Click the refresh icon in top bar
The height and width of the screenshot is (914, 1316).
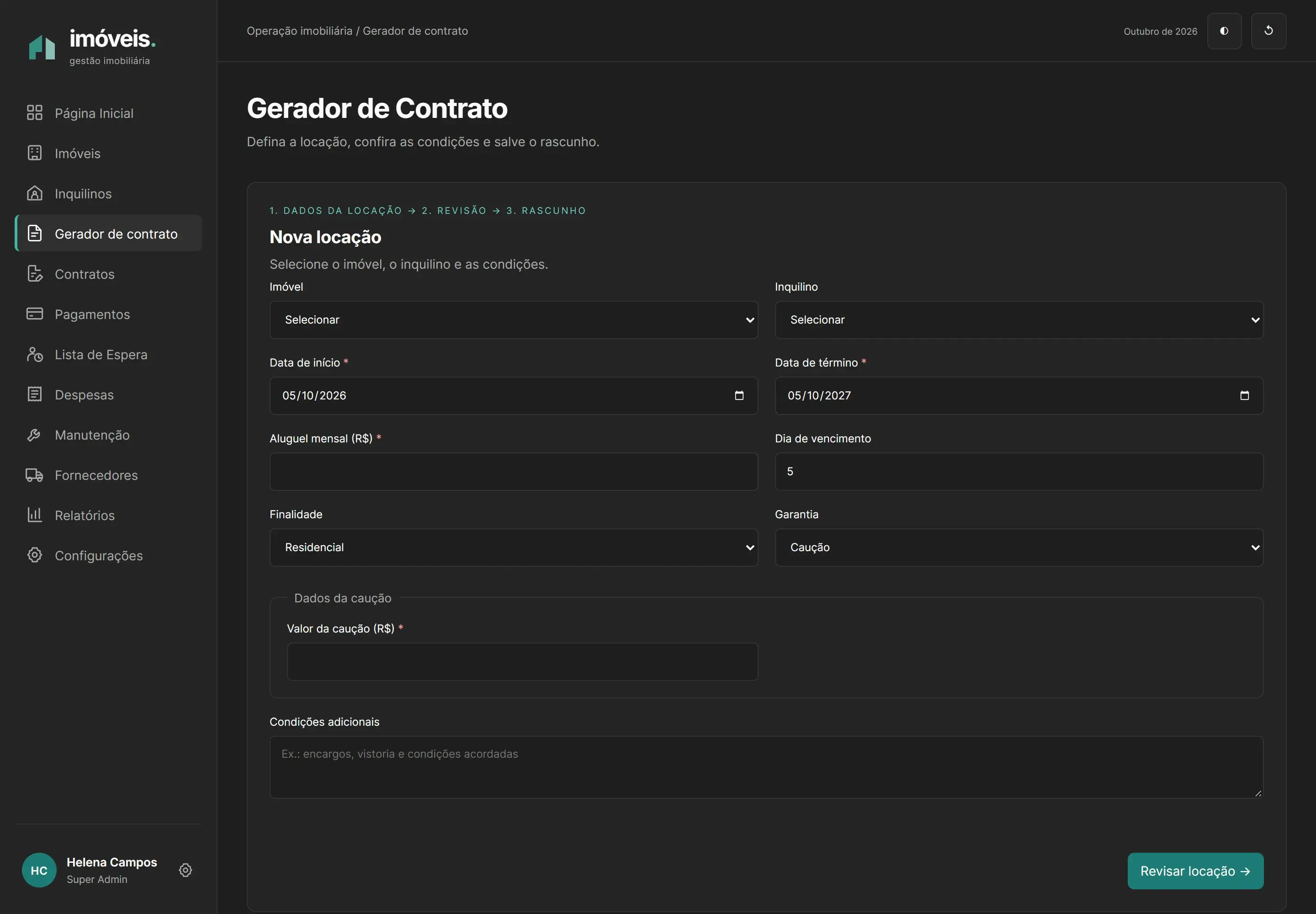(1268, 31)
